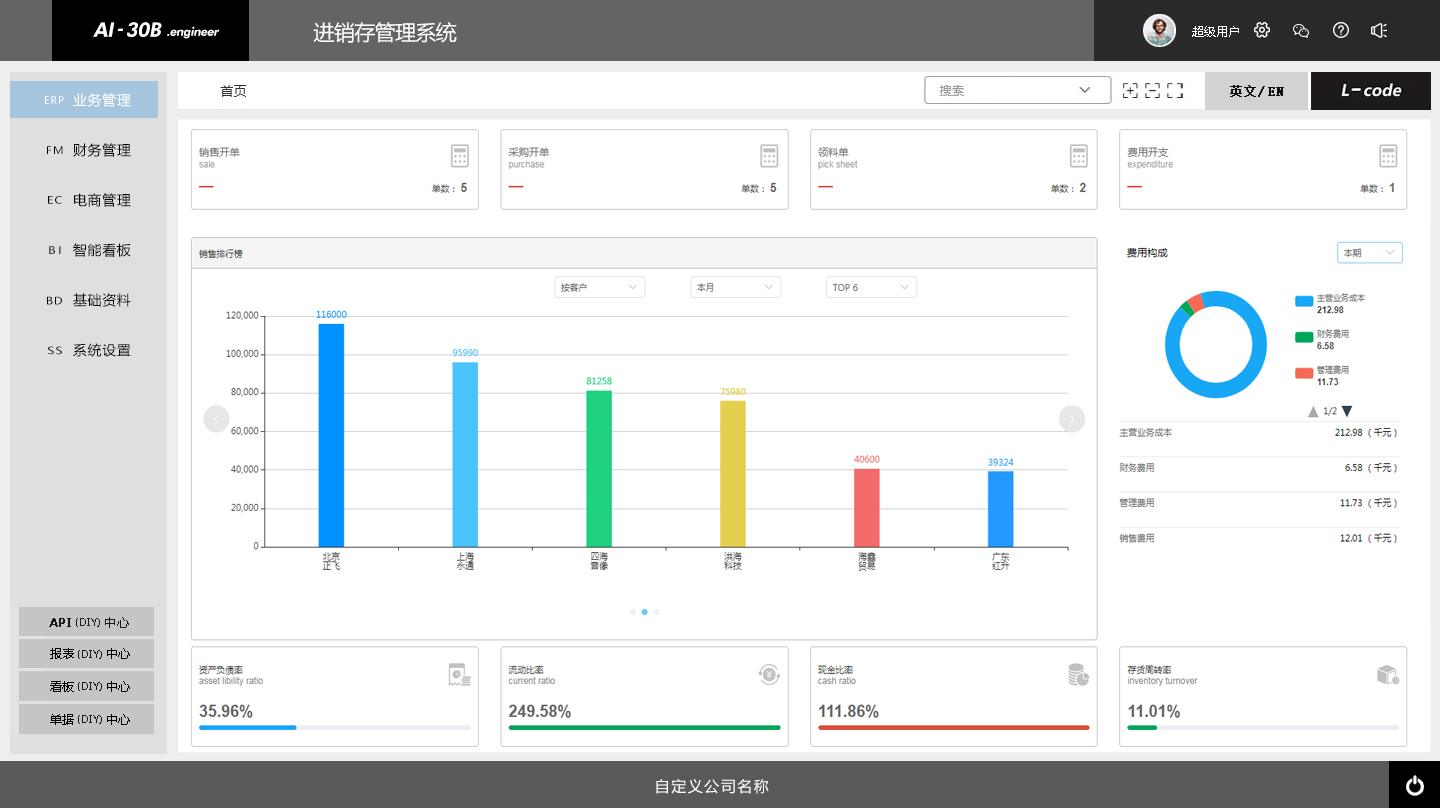1440x808 pixels.
Task: Open the 本期 period dropdown
Action: click(x=1369, y=253)
